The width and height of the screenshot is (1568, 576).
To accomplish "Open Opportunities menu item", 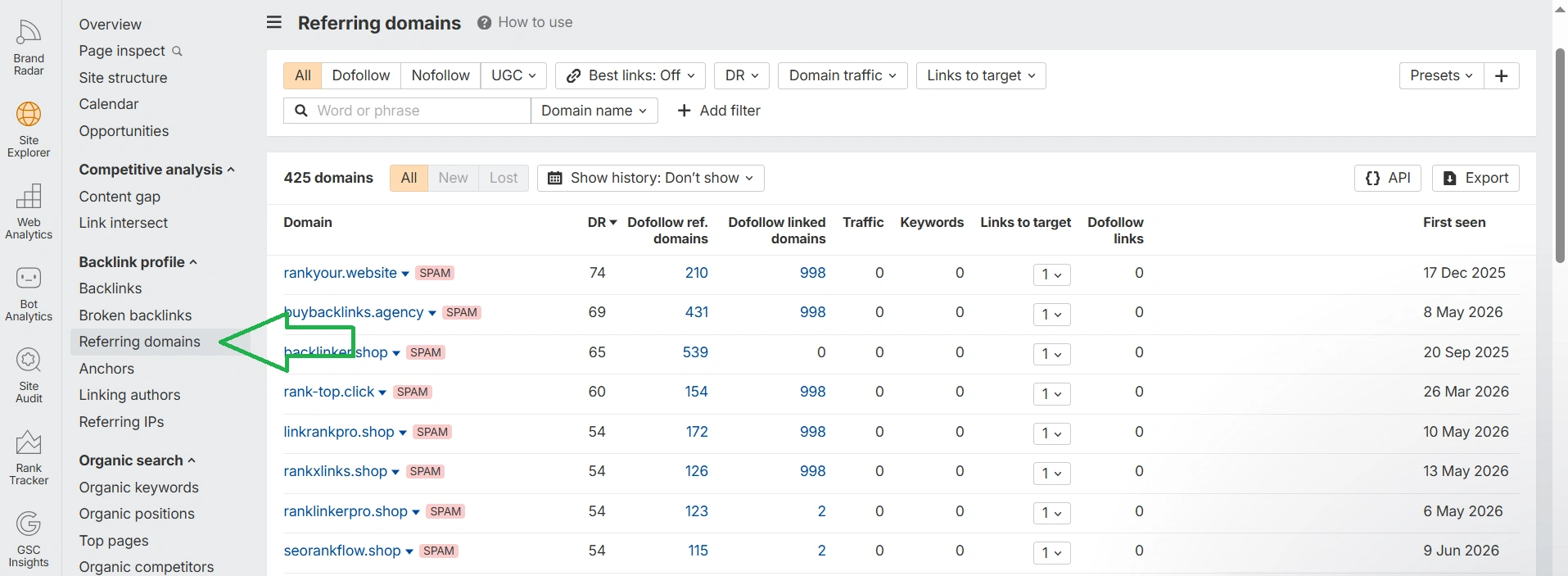I will coord(124,131).
